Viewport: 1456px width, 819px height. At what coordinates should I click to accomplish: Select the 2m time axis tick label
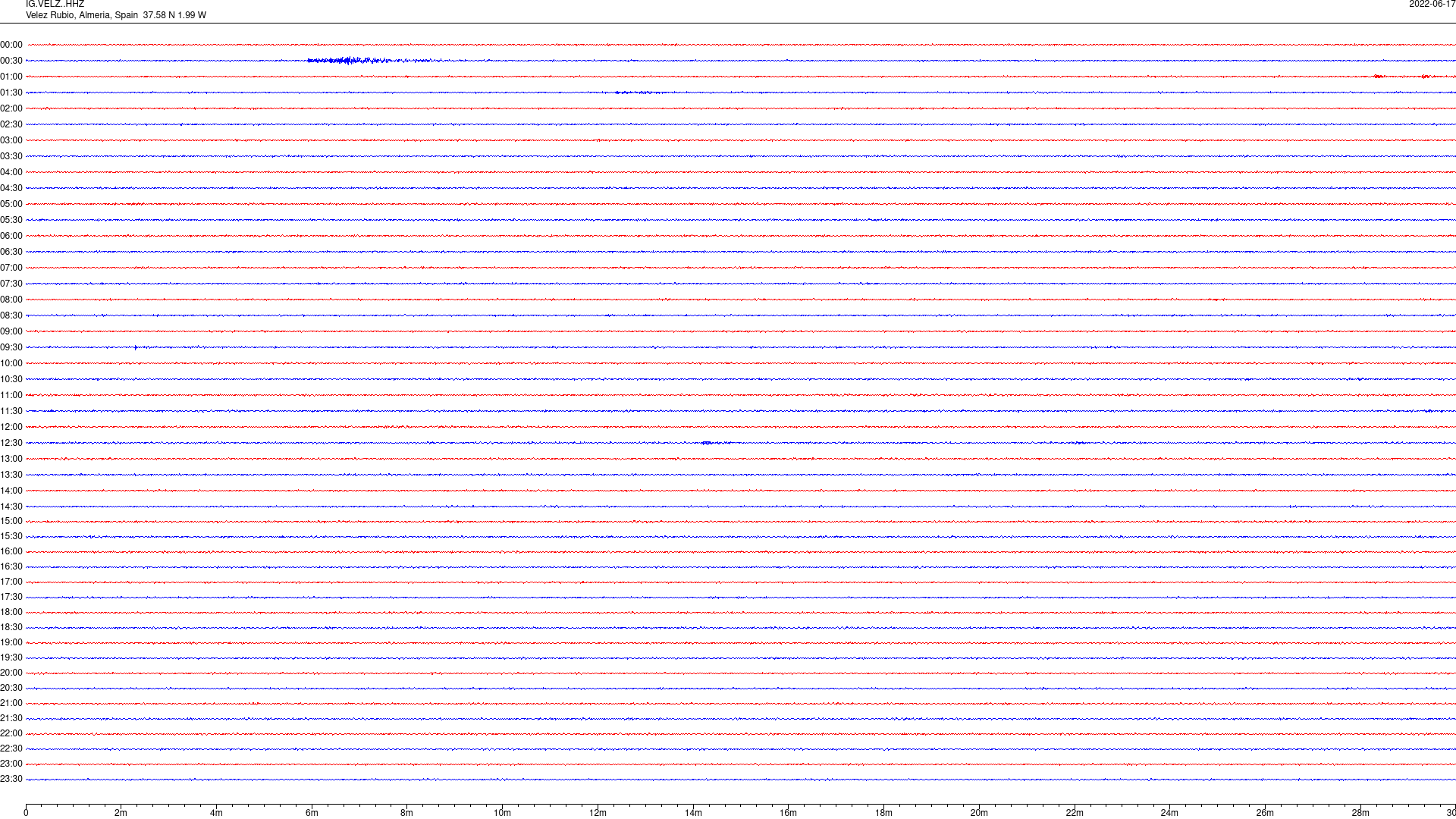(x=121, y=813)
